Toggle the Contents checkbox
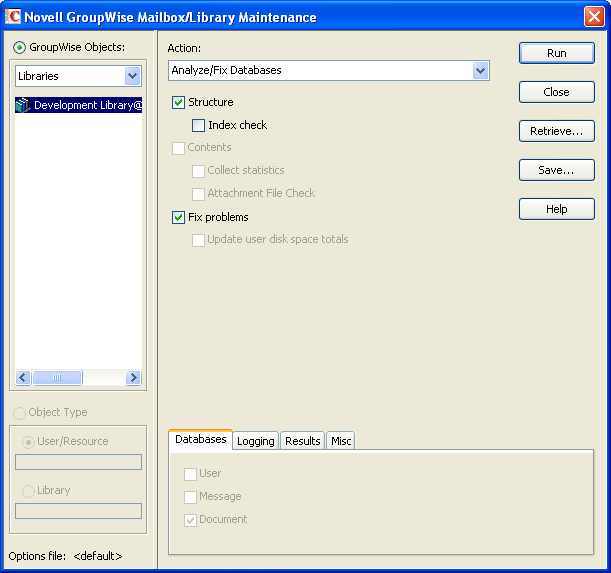 point(178,148)
